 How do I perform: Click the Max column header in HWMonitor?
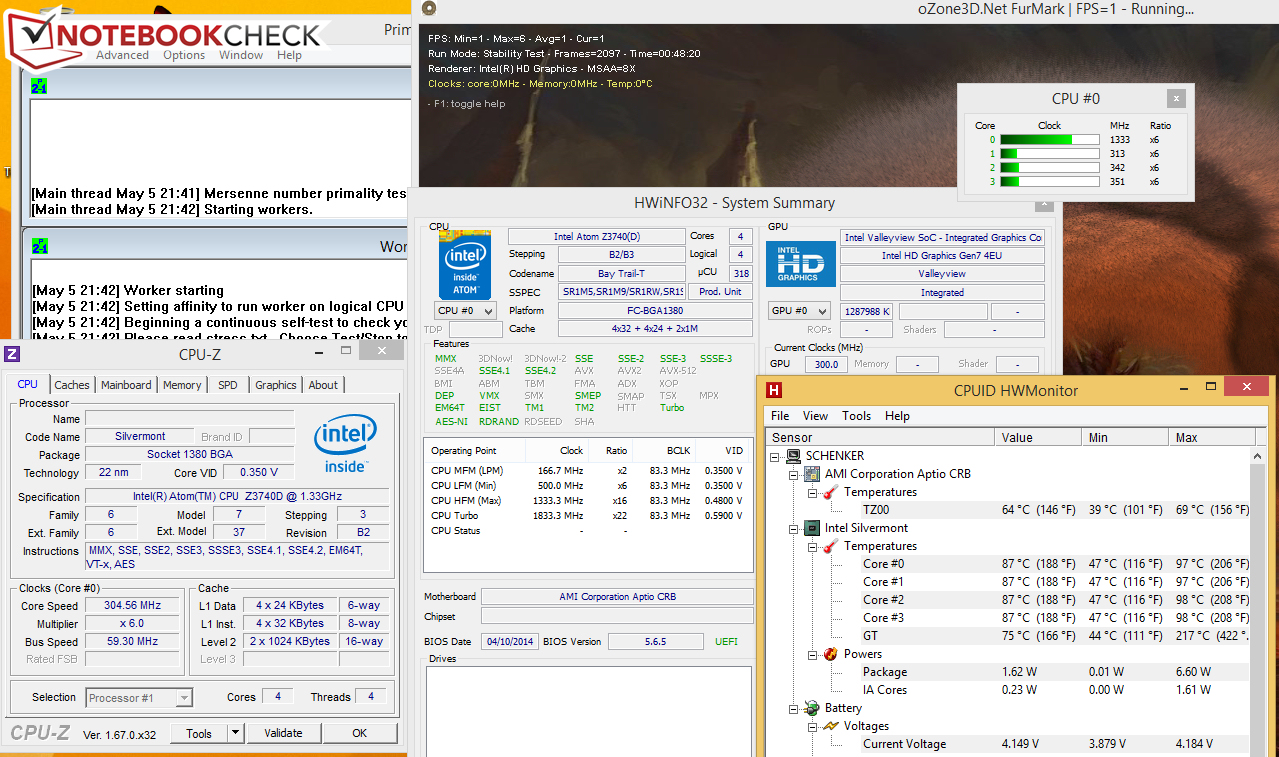(1210, 437)
